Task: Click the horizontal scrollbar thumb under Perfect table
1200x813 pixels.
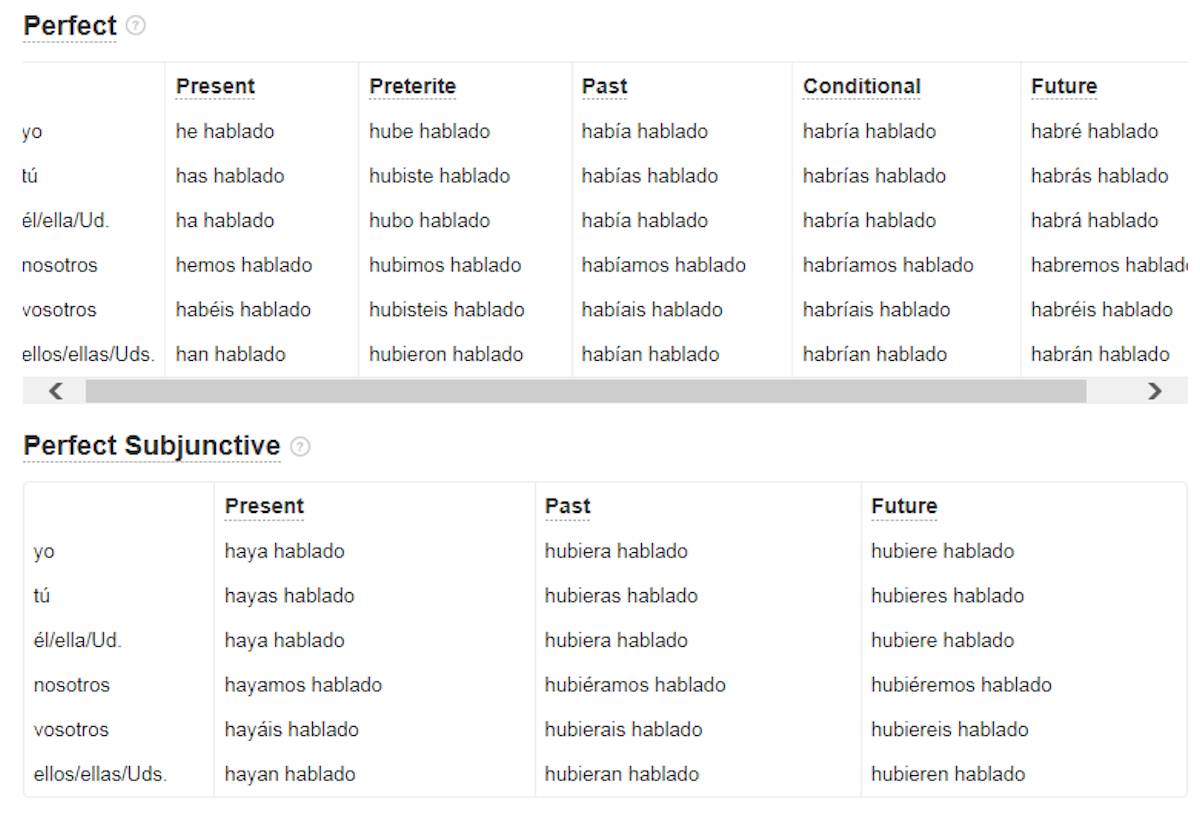Action: pos(586,391)
